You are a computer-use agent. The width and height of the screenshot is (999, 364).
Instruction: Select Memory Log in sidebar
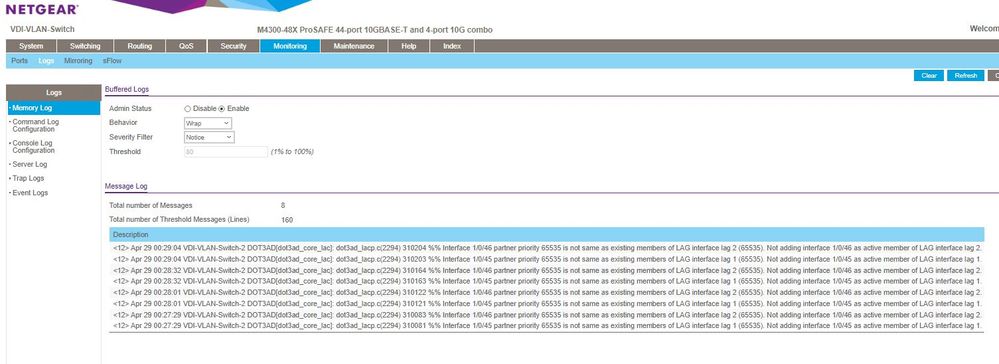click(54, 108)
